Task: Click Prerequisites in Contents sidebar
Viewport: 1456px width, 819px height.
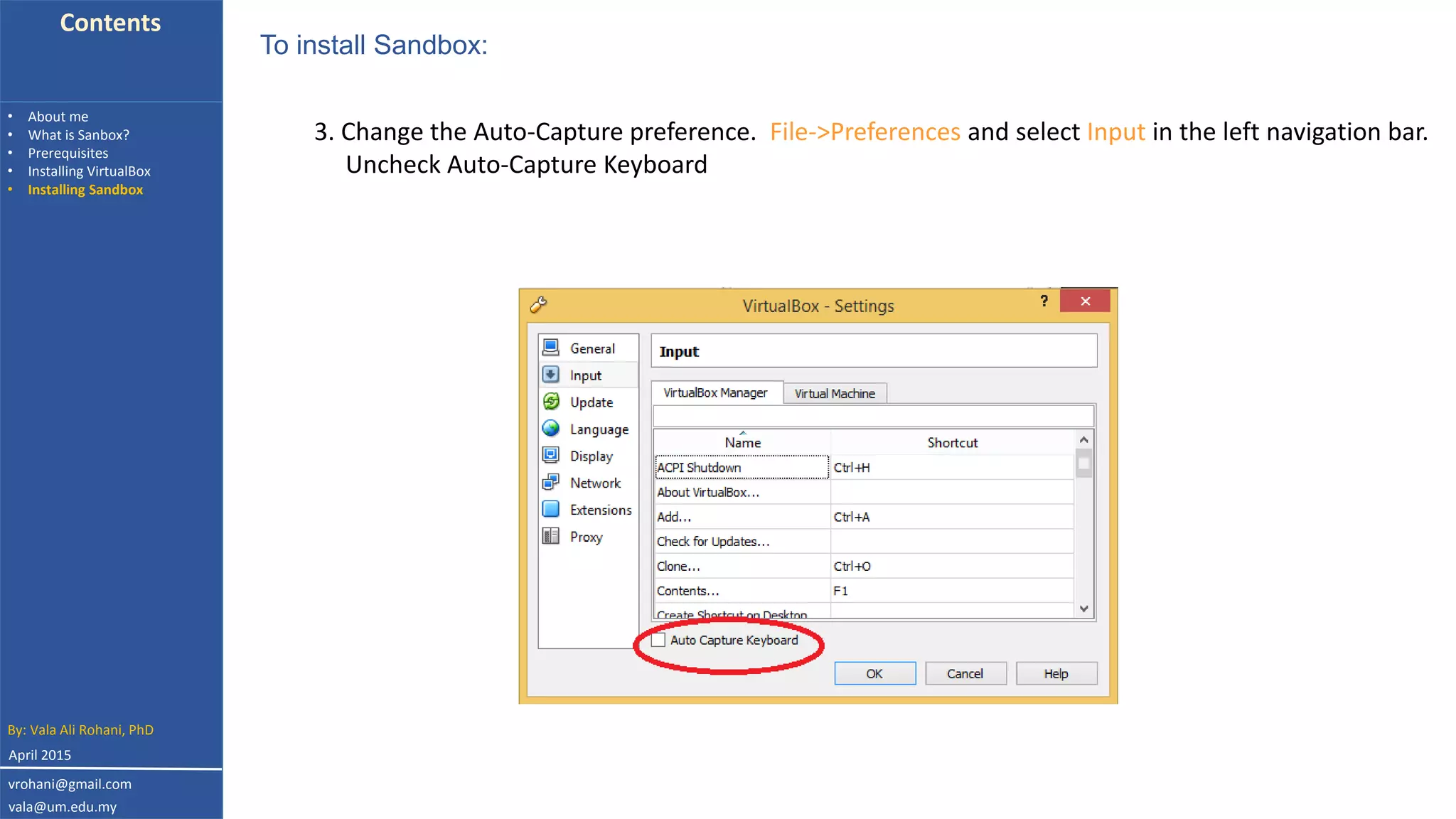Action: click(68, 154)
